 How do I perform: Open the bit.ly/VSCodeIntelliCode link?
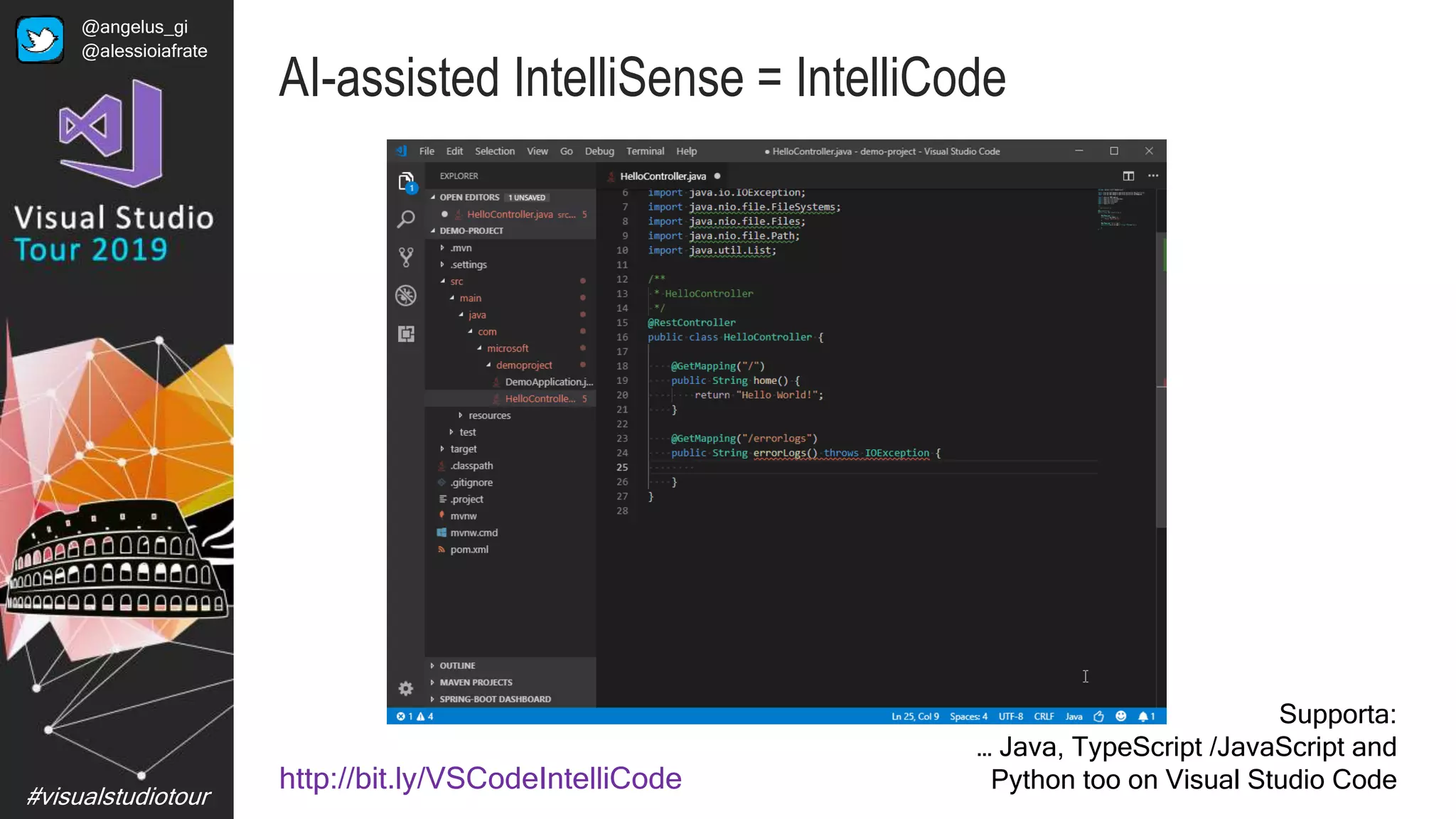tap(480, 778)
